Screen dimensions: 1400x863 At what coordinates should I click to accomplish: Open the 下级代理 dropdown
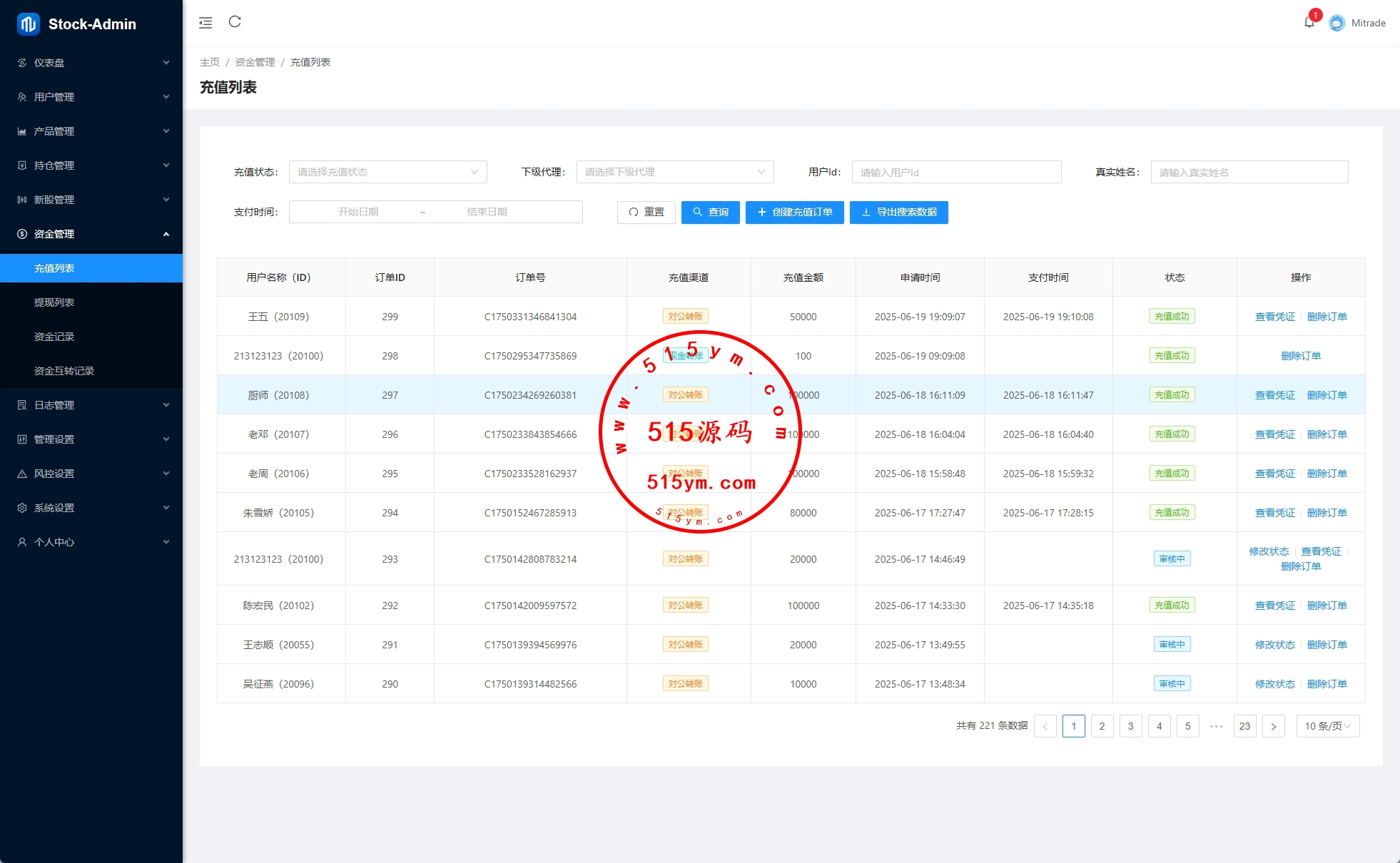coord(674,172)
